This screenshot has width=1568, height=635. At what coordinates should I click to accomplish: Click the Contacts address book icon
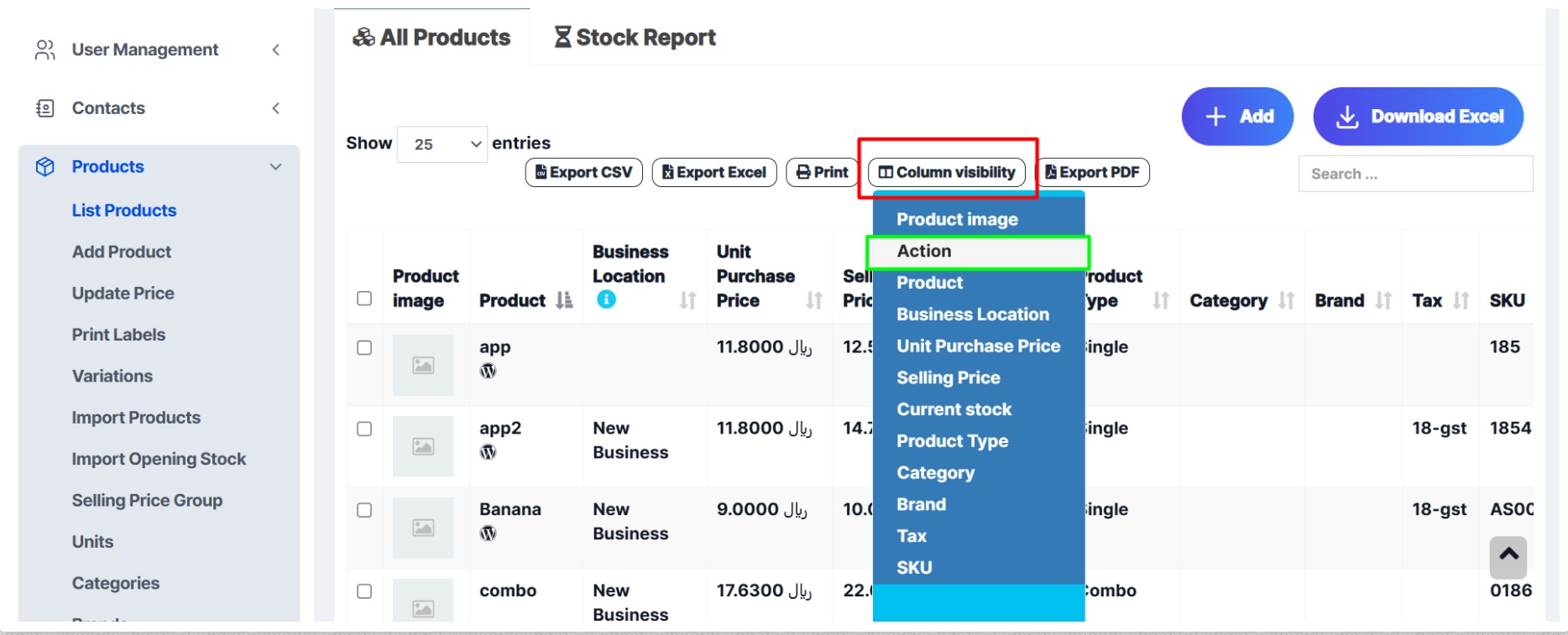(x=45, y=108)
